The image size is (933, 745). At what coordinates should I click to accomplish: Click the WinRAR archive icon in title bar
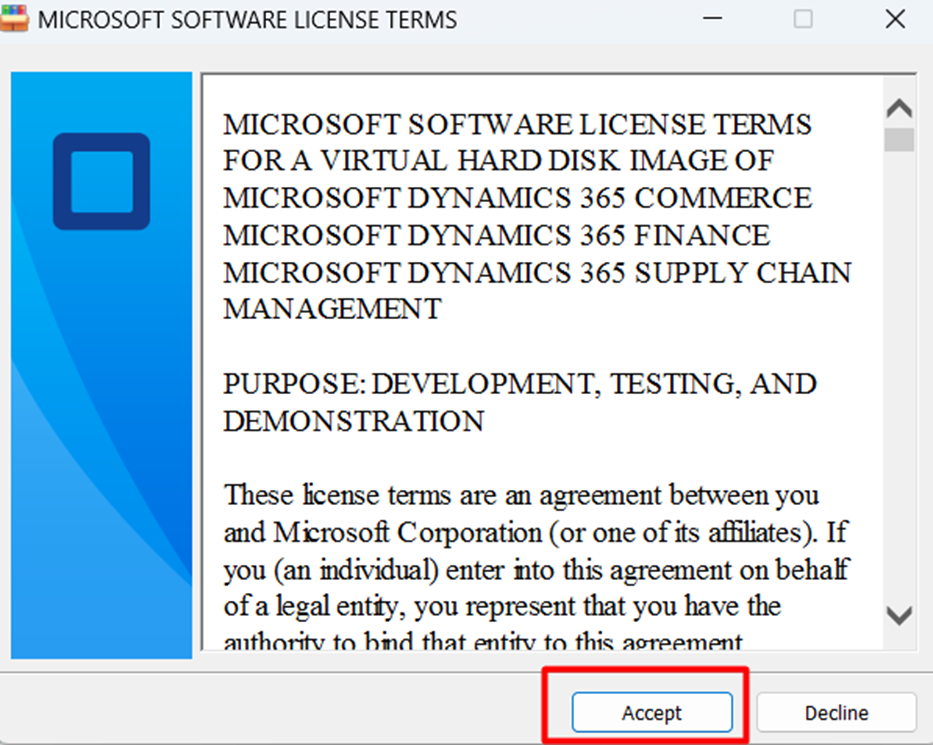(14, 18)
